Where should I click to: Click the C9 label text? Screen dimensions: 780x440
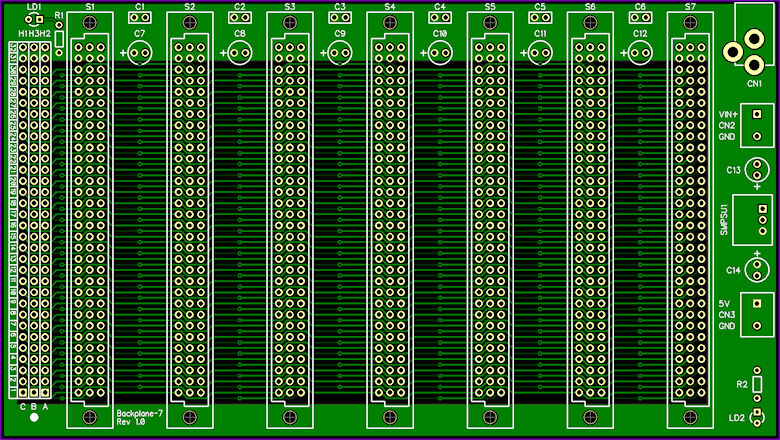[340, 33]
